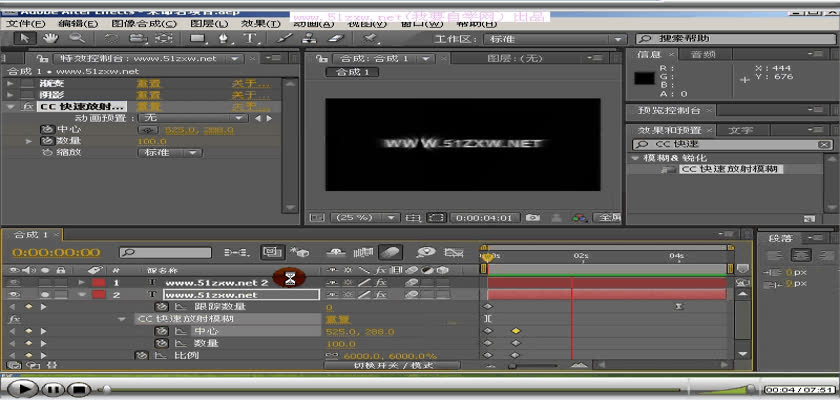Click the show channel RGB icon
This screenshot has width=840, height=400.
point(579,218)
